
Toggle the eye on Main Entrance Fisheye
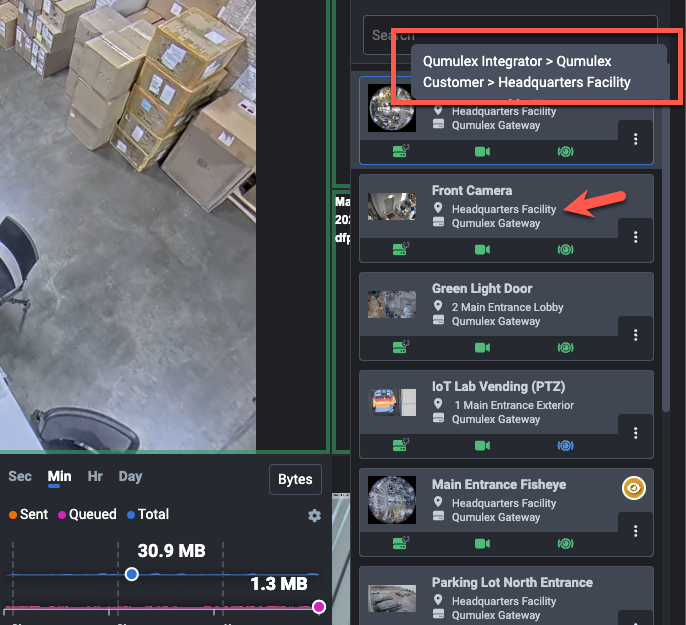634,488
